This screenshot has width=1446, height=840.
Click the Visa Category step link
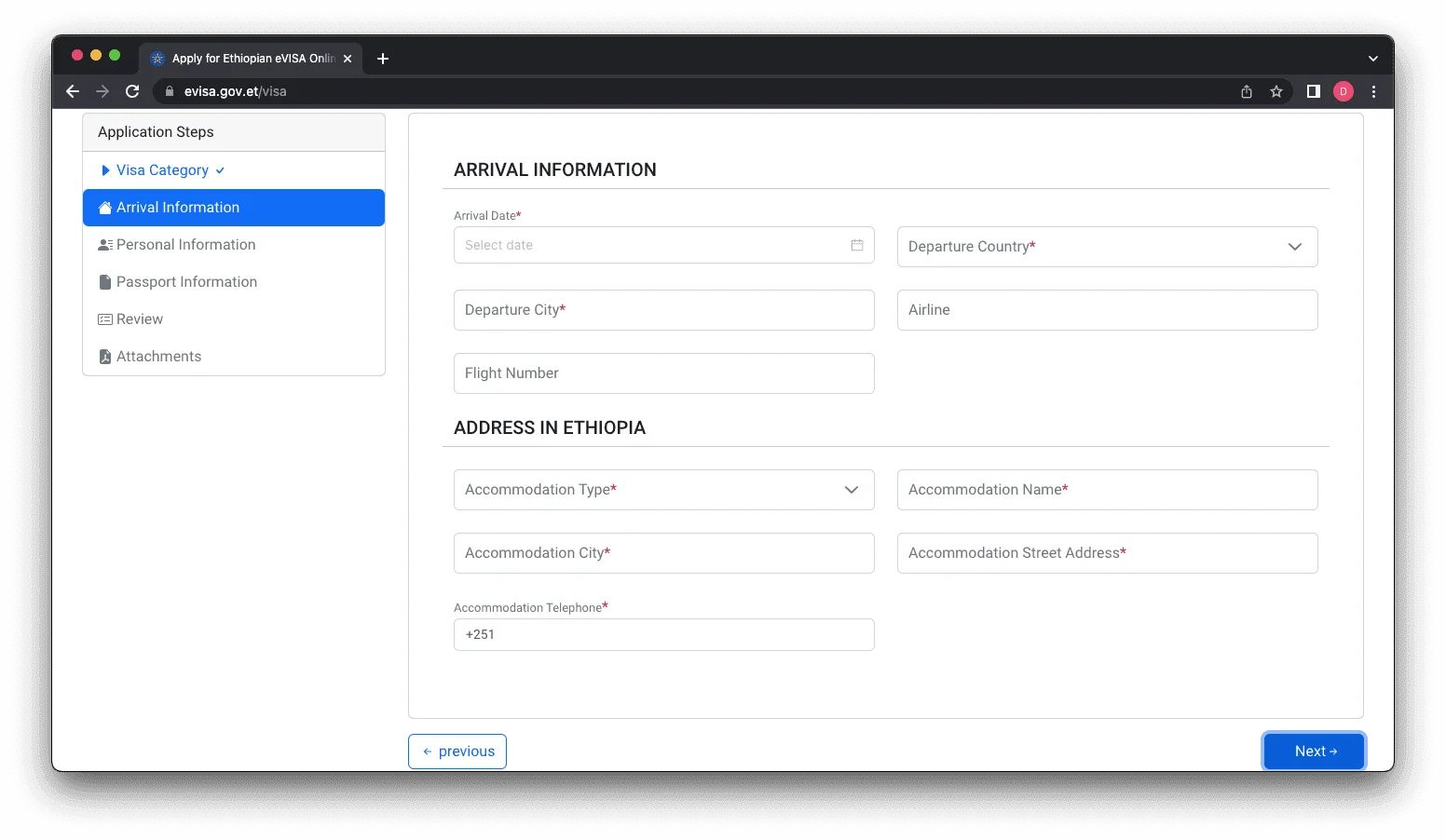point(162,170)
